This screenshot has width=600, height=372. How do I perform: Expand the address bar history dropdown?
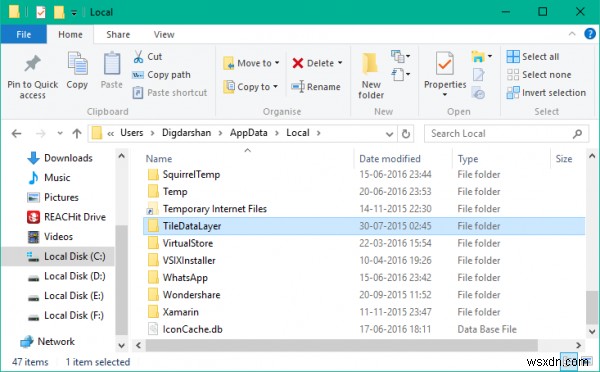tap(390, 134)
